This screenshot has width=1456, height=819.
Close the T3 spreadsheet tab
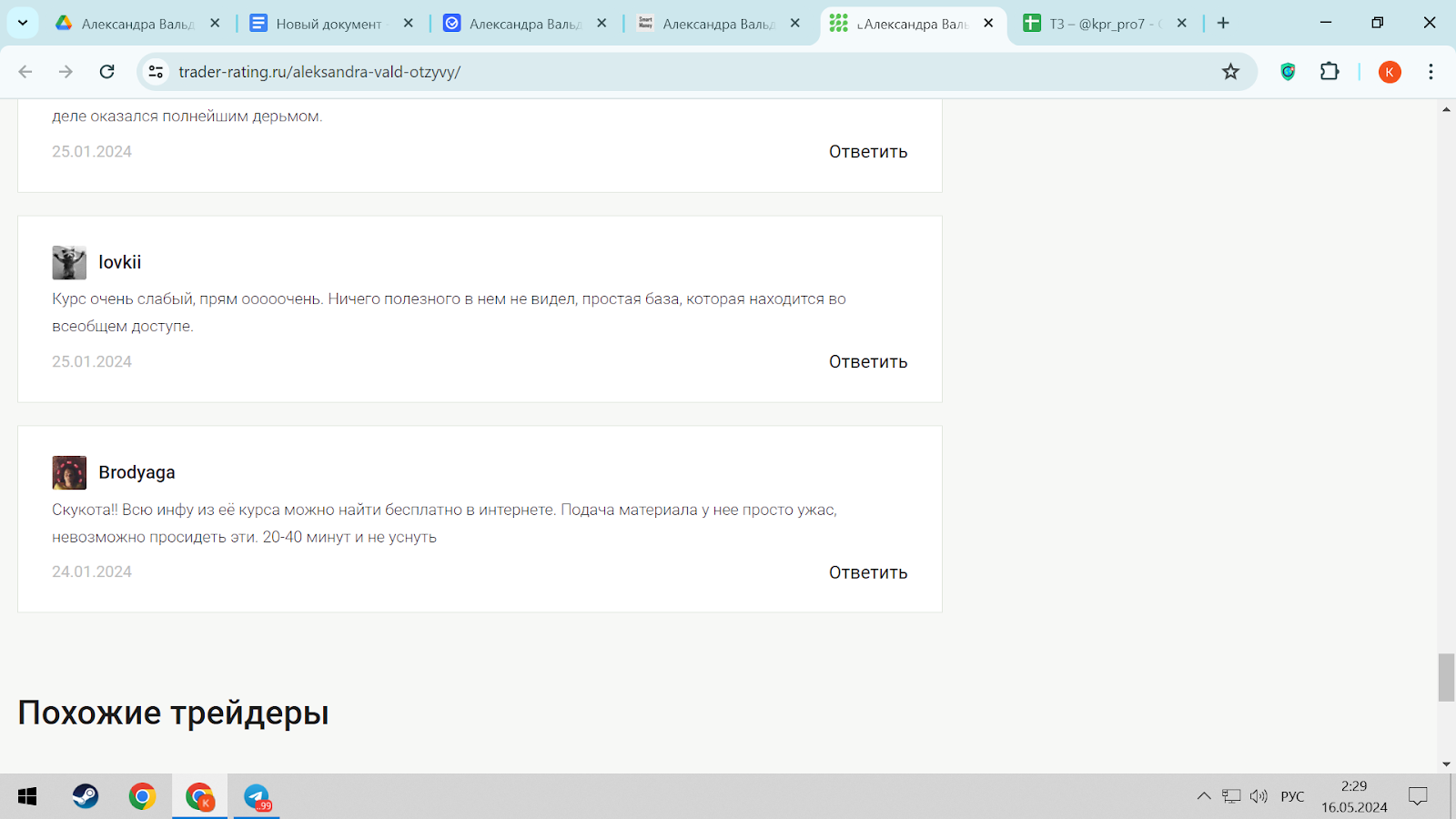pyautogui.click(x=1182, y=24)
